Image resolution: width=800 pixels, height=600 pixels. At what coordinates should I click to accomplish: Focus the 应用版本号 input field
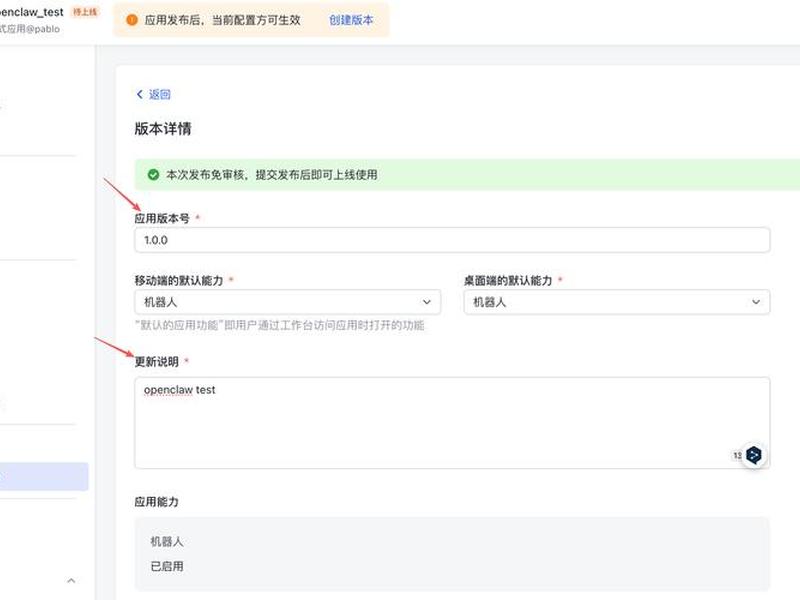click(452, 240)
